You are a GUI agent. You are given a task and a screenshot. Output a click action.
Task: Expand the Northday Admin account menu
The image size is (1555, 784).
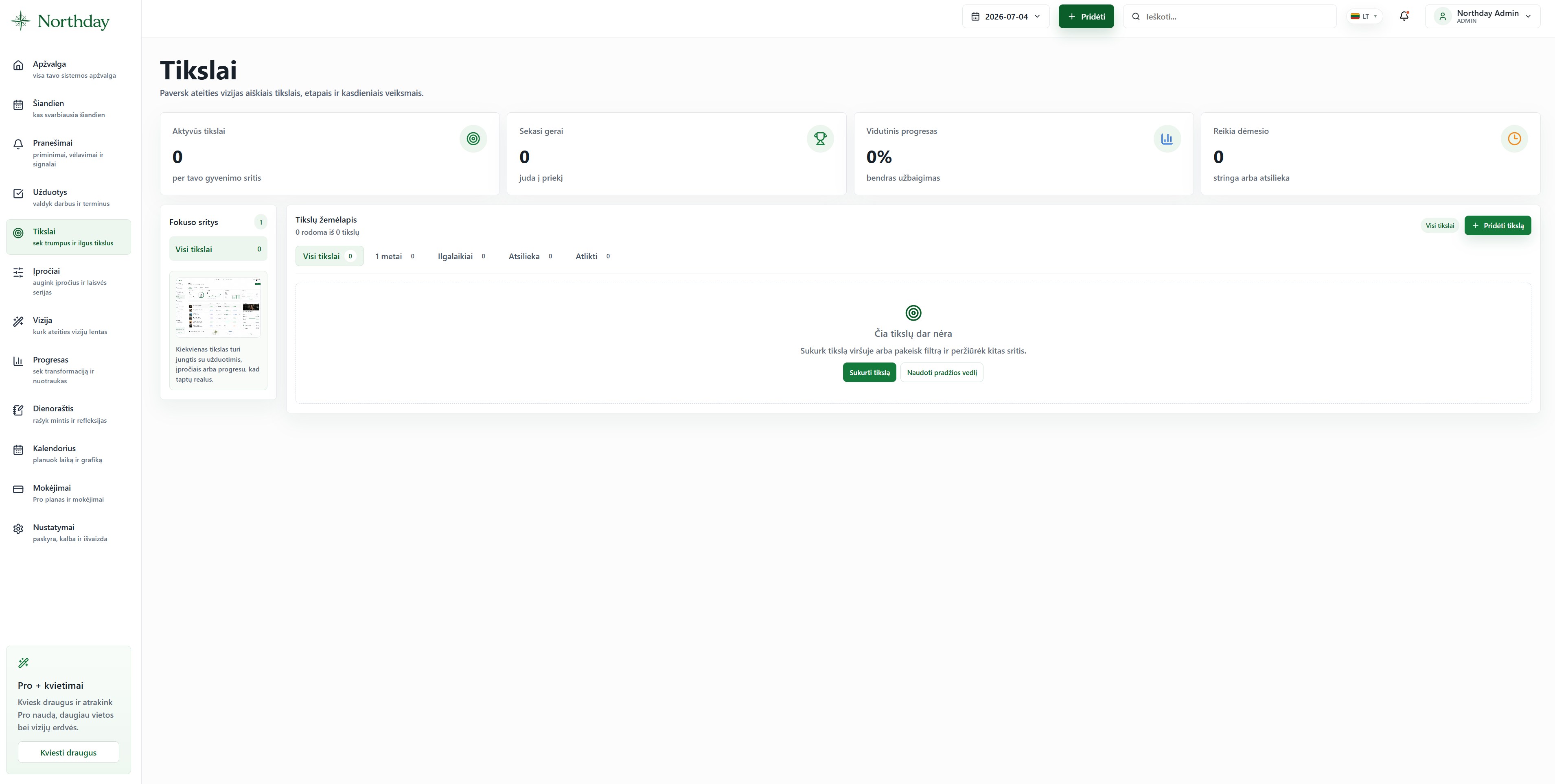[x=1483, y=16]
